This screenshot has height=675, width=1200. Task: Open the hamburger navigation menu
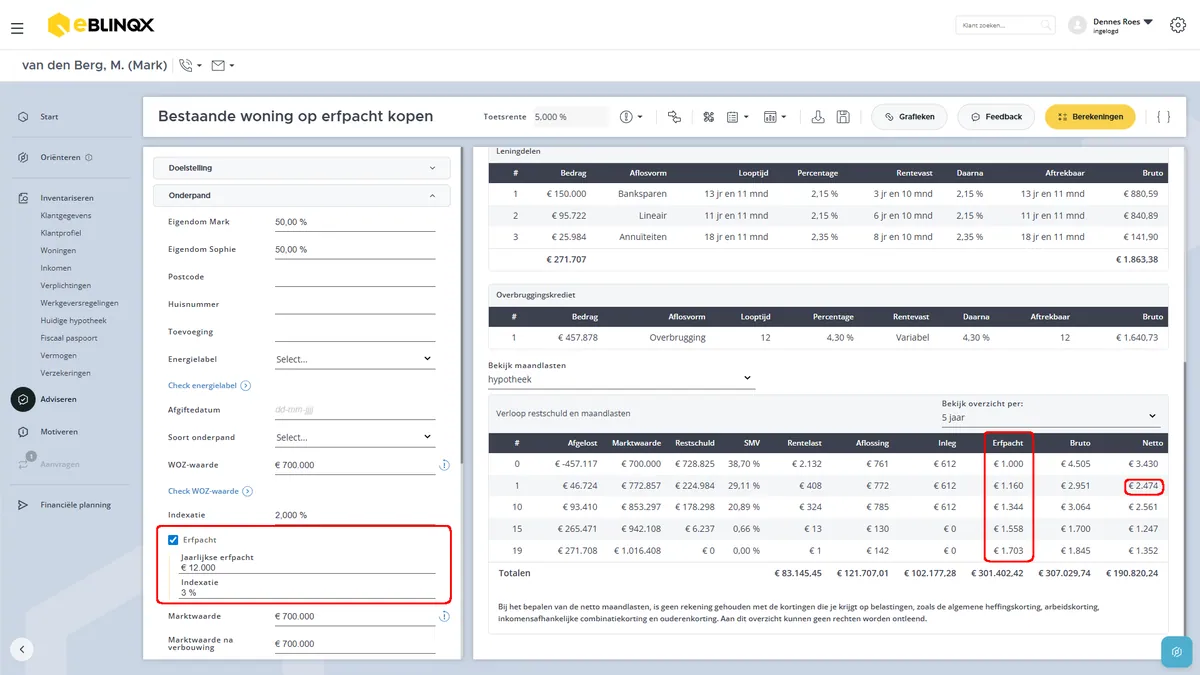coord(17,28)
